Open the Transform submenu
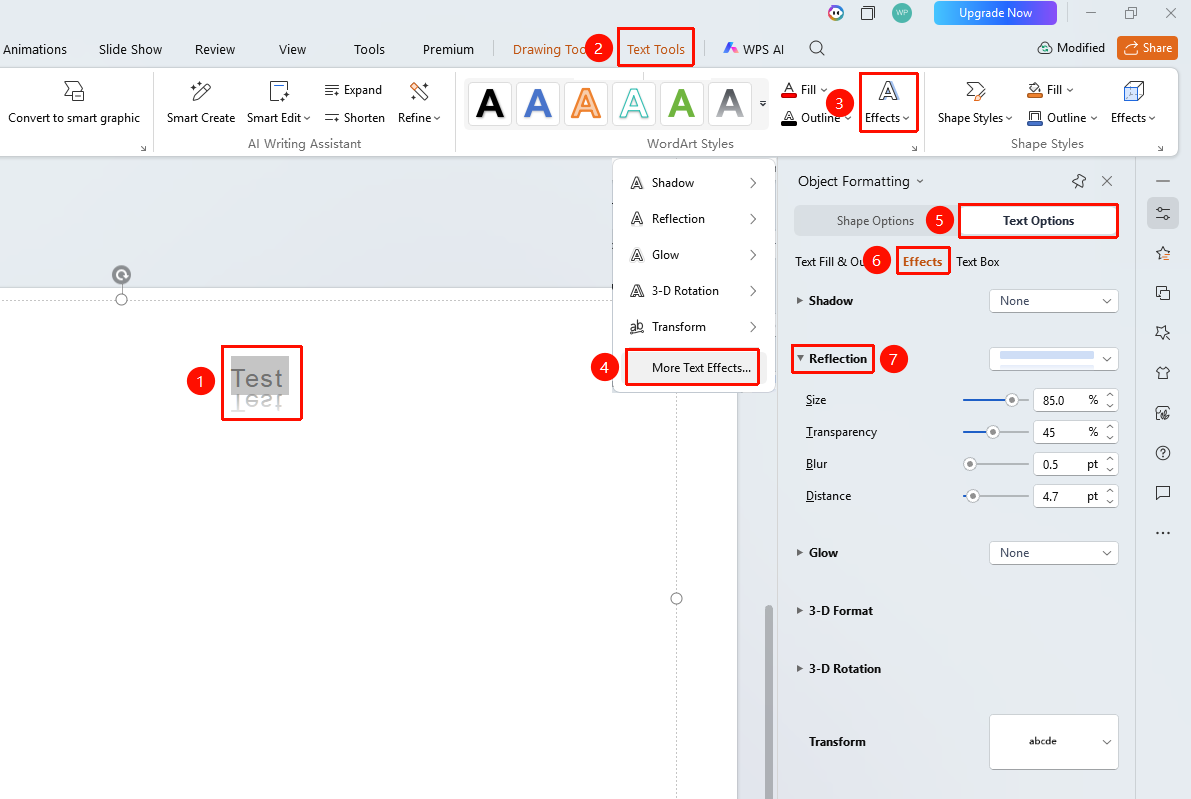Viewport: 1191px width, 799px height. pyautogui.click(x=693, y=327)
